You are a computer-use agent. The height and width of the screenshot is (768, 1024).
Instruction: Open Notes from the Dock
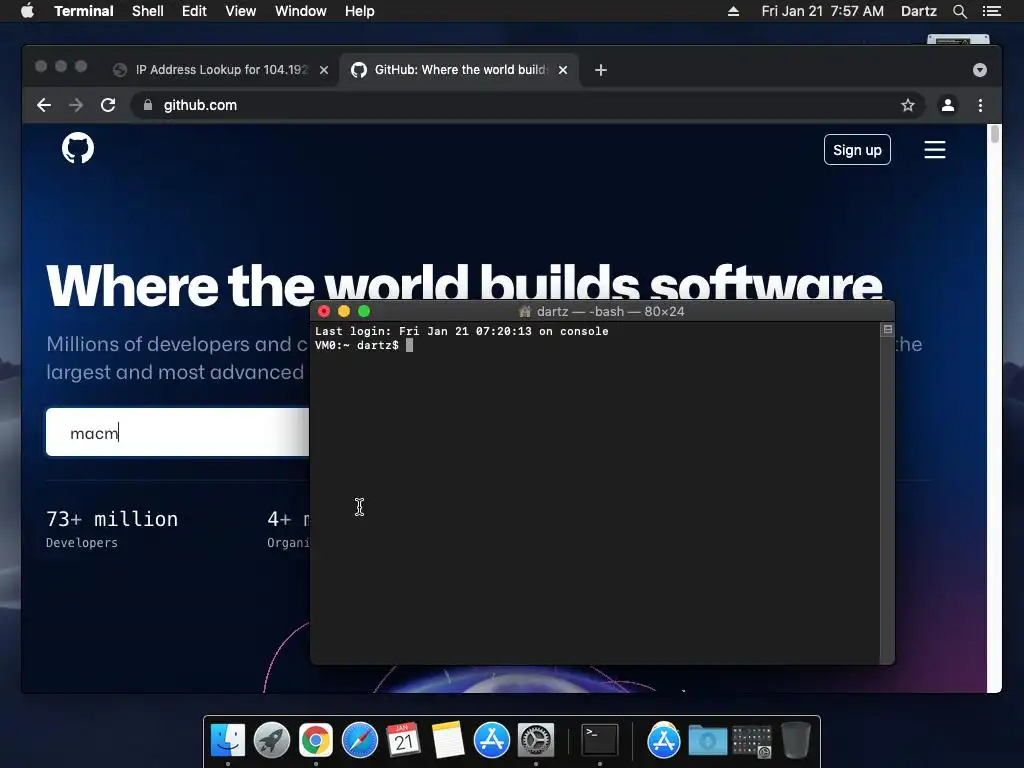447,741
